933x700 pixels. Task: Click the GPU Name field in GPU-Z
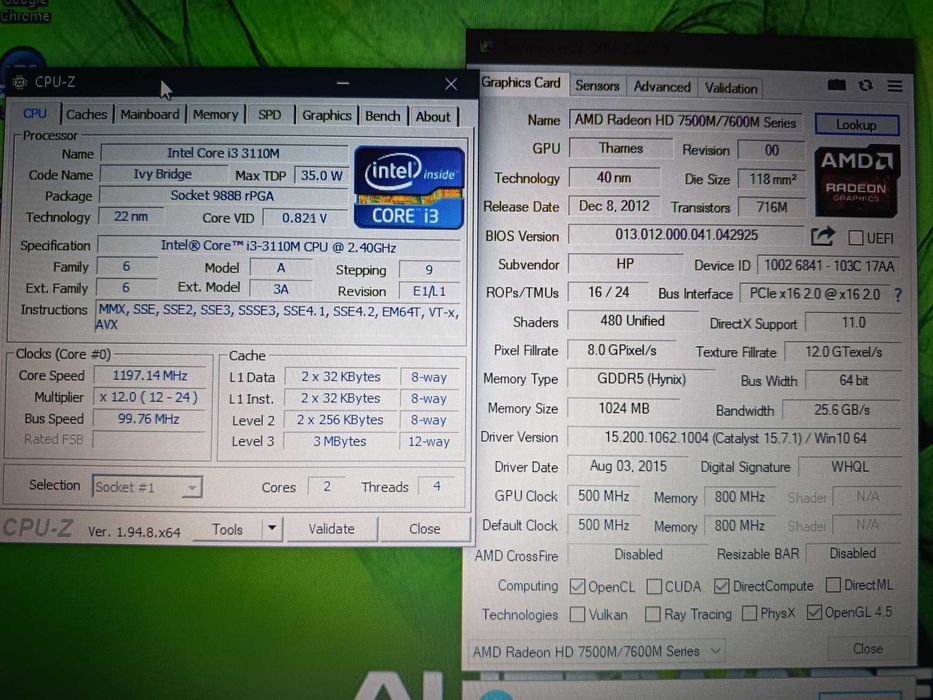click(685, 121)
